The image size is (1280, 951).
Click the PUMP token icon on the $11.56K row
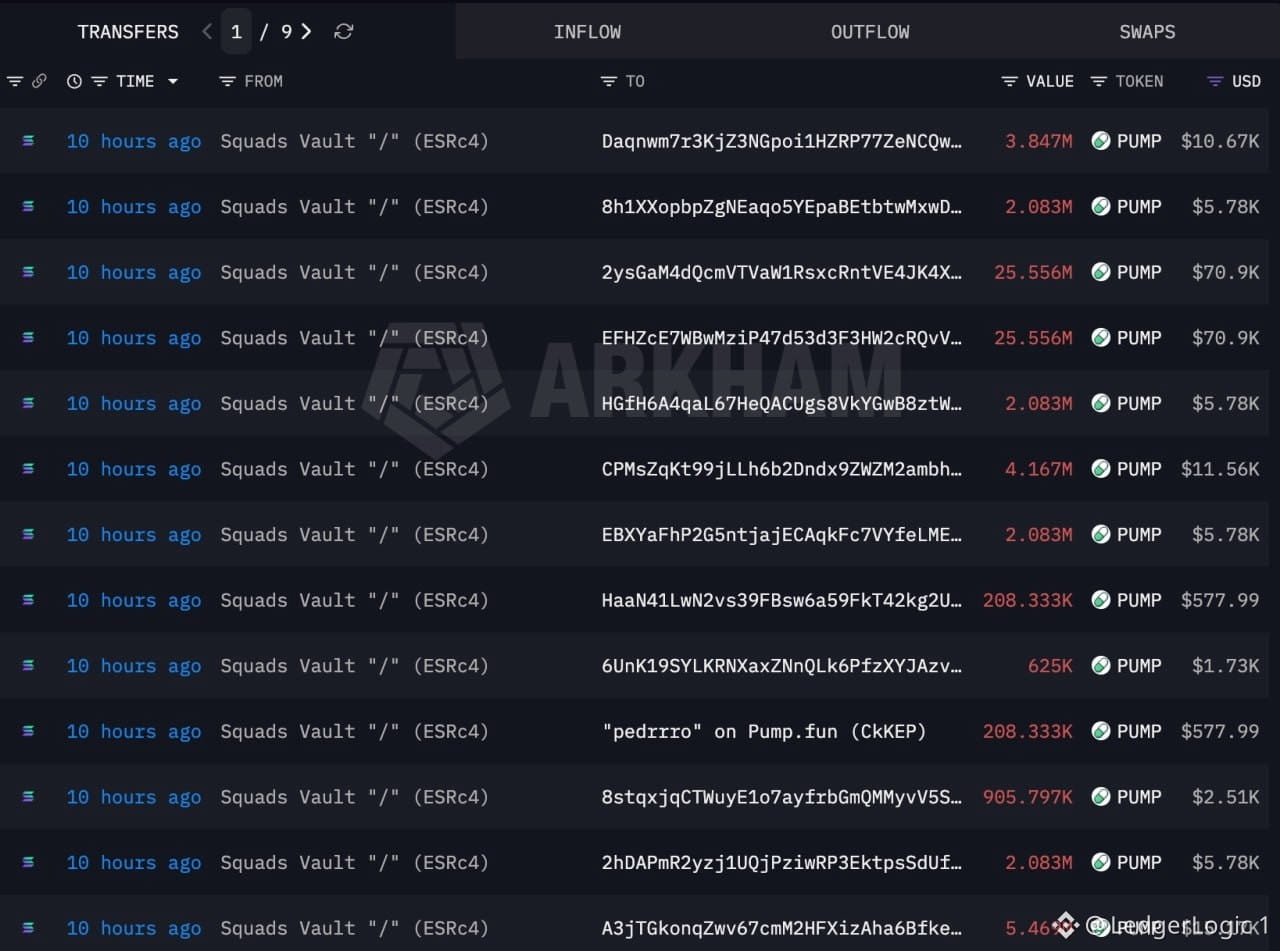[x=1101, y=469]
